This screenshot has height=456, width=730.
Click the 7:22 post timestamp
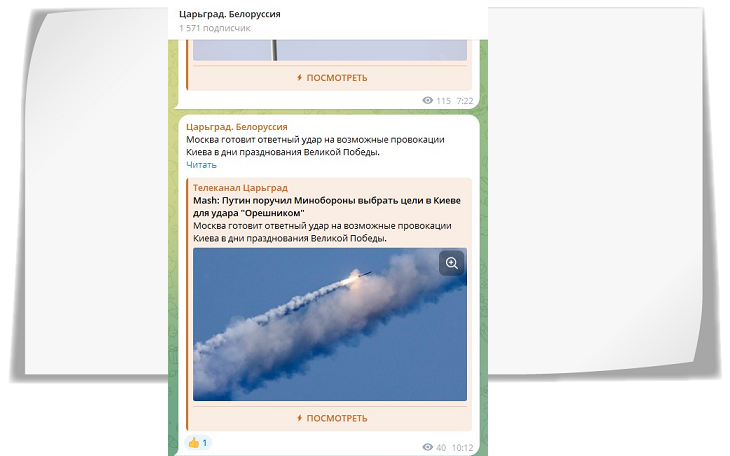(464, 101)
